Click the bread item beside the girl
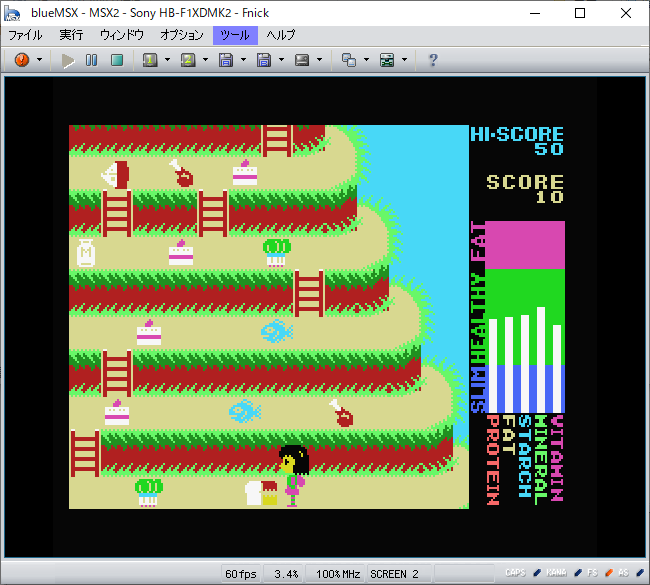The image size is (650, 585). [261, 493]
